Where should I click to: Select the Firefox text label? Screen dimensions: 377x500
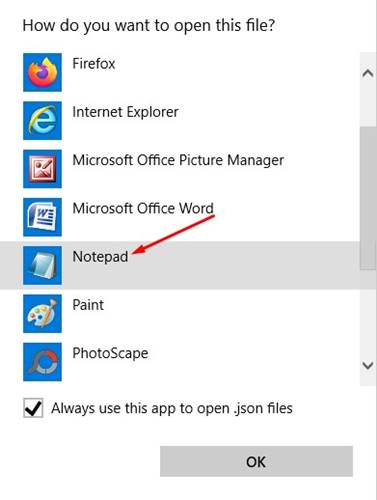pos(94,64)
